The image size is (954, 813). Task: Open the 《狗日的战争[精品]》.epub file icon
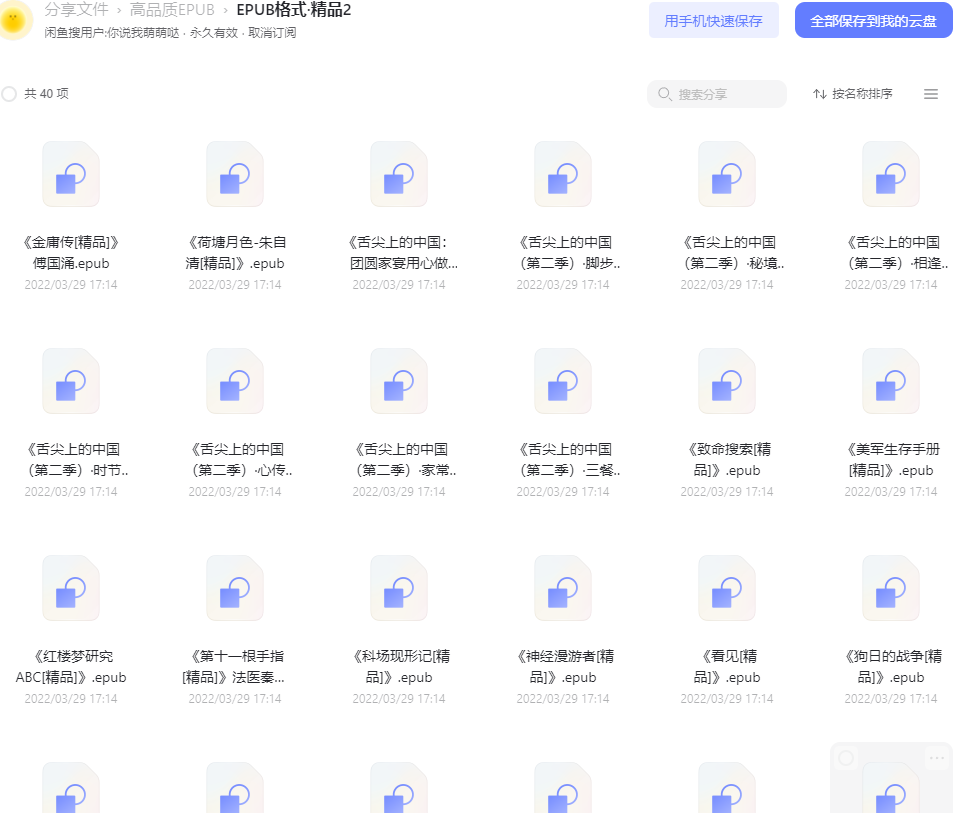(891, 588)
